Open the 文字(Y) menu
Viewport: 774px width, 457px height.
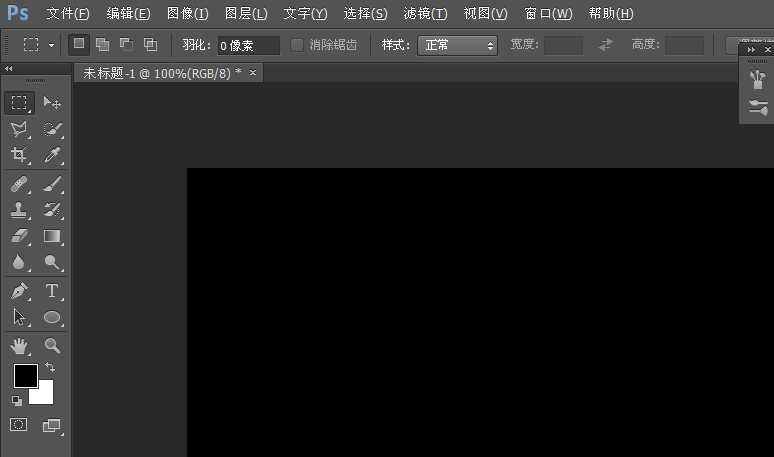click(305, 14)
